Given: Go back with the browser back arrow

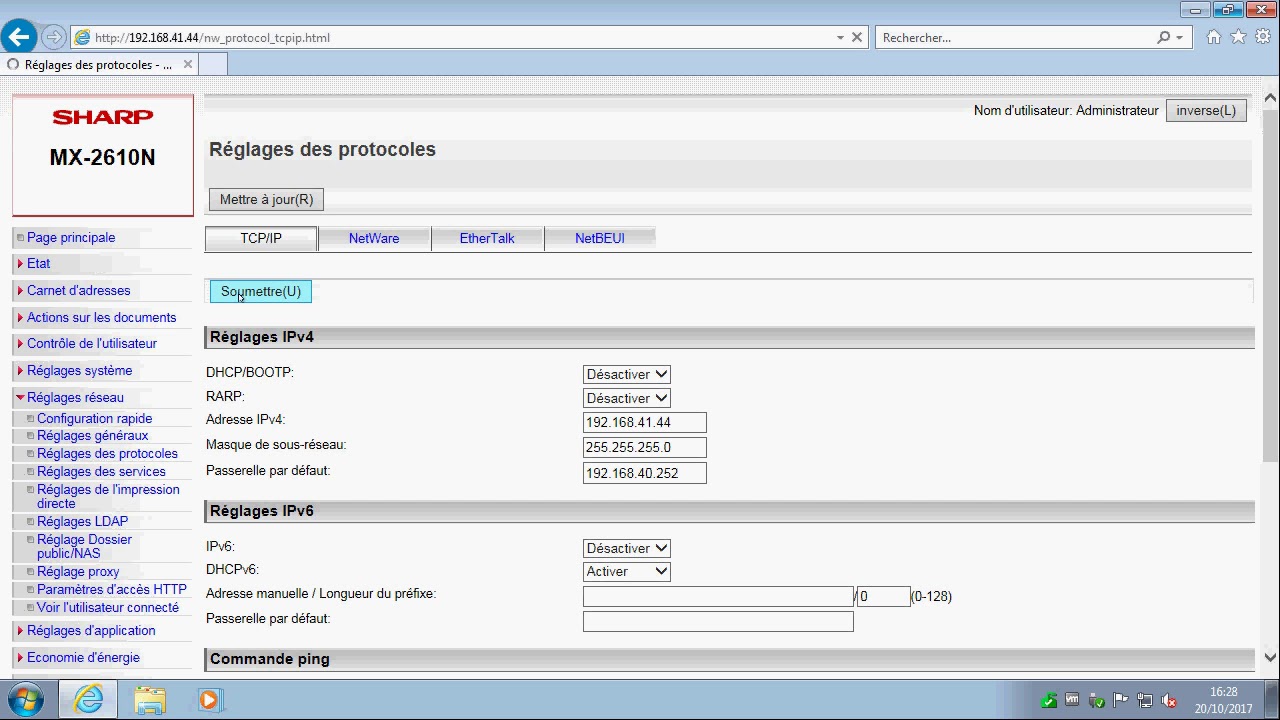Looking at the screenshot, I should coord(19,37).
